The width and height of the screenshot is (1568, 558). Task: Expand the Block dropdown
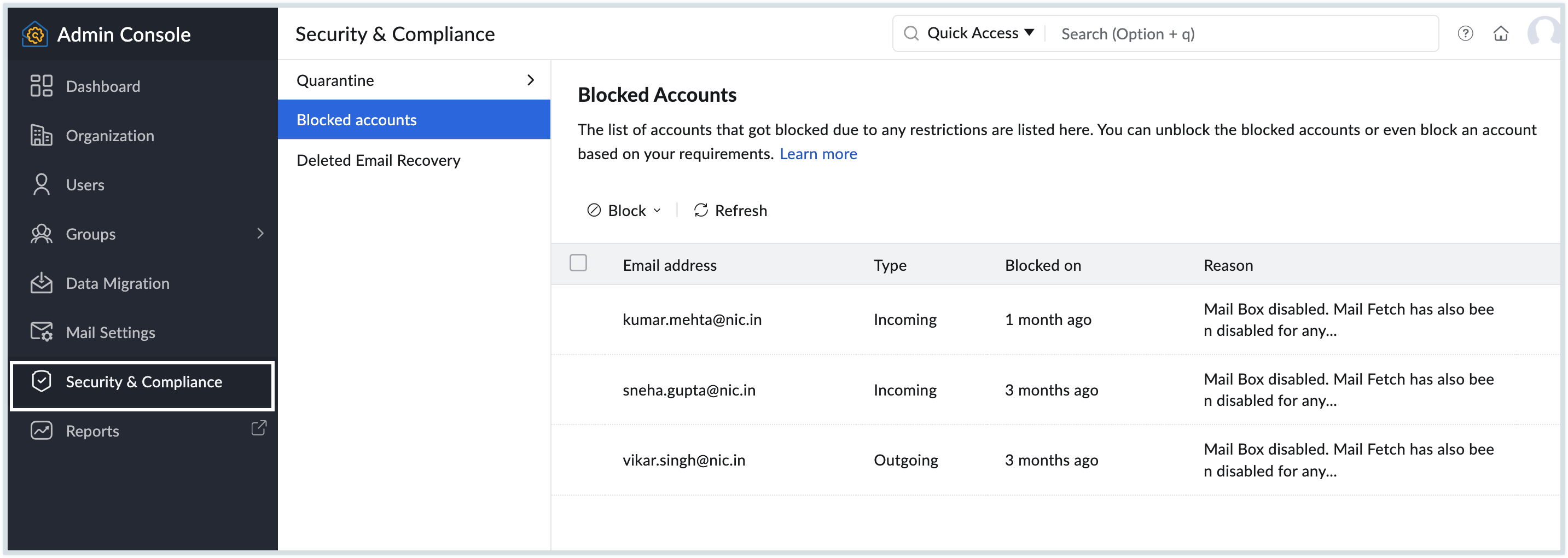[624, 211]
